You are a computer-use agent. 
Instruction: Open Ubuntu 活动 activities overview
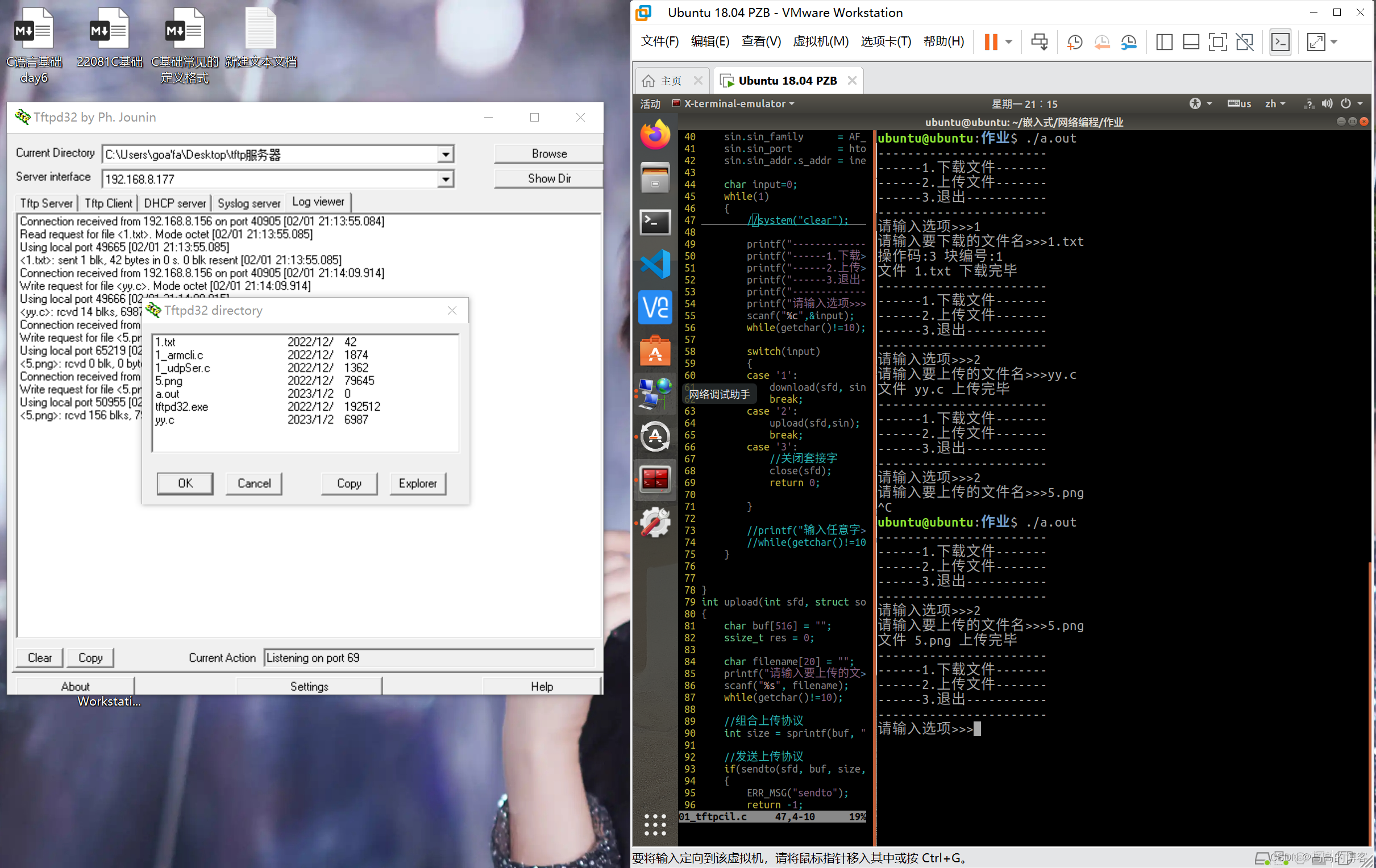650,103
